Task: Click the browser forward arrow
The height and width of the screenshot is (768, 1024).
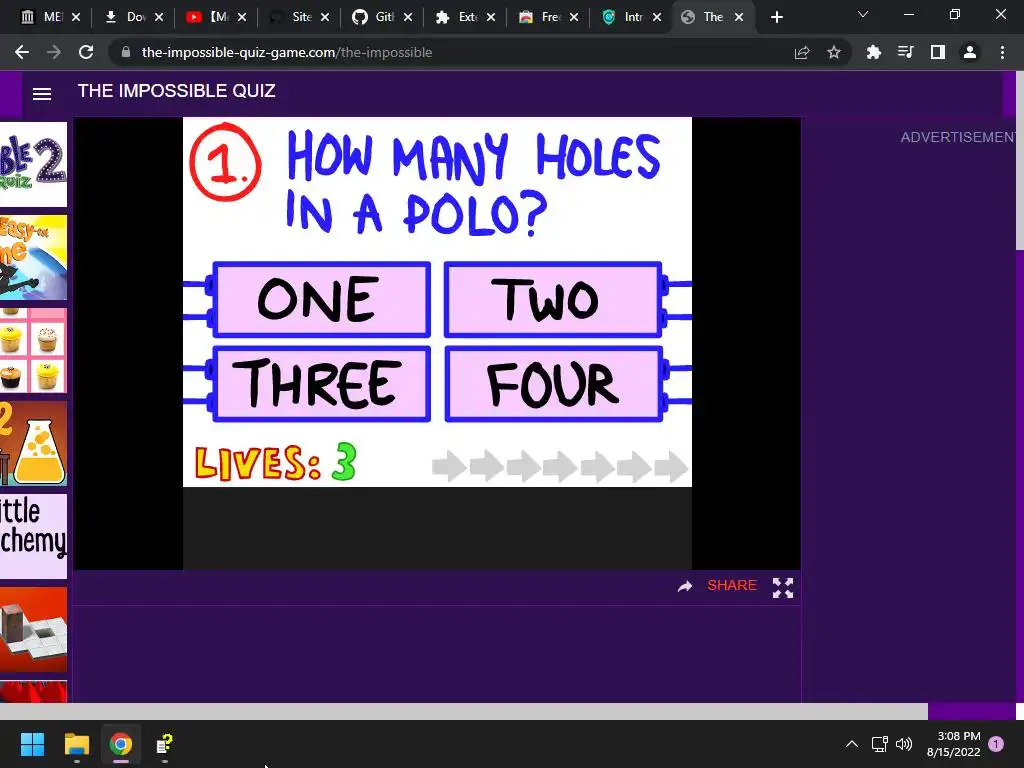Action: (x=54, y=52)
